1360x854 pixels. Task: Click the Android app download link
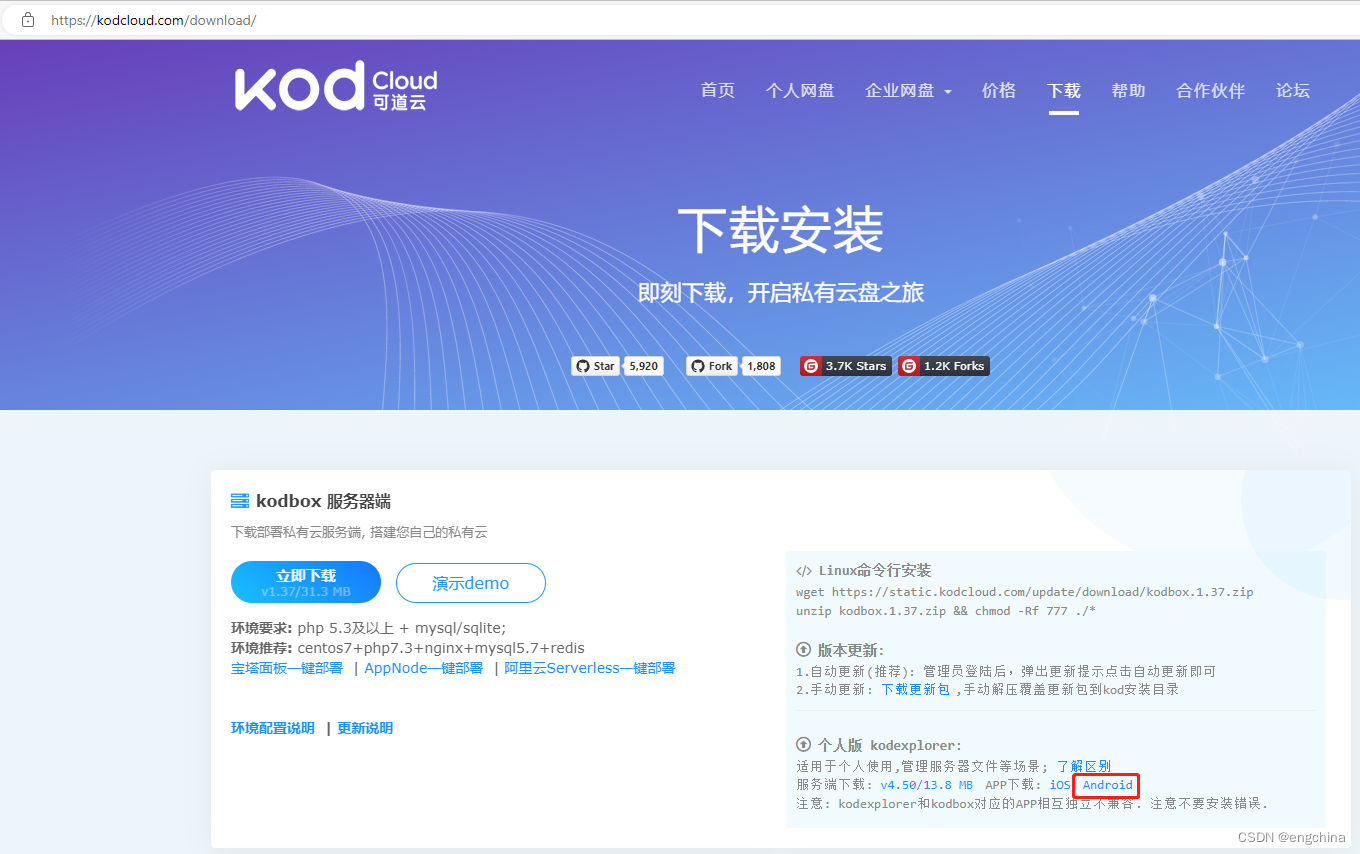click(x=1107, y=785)
